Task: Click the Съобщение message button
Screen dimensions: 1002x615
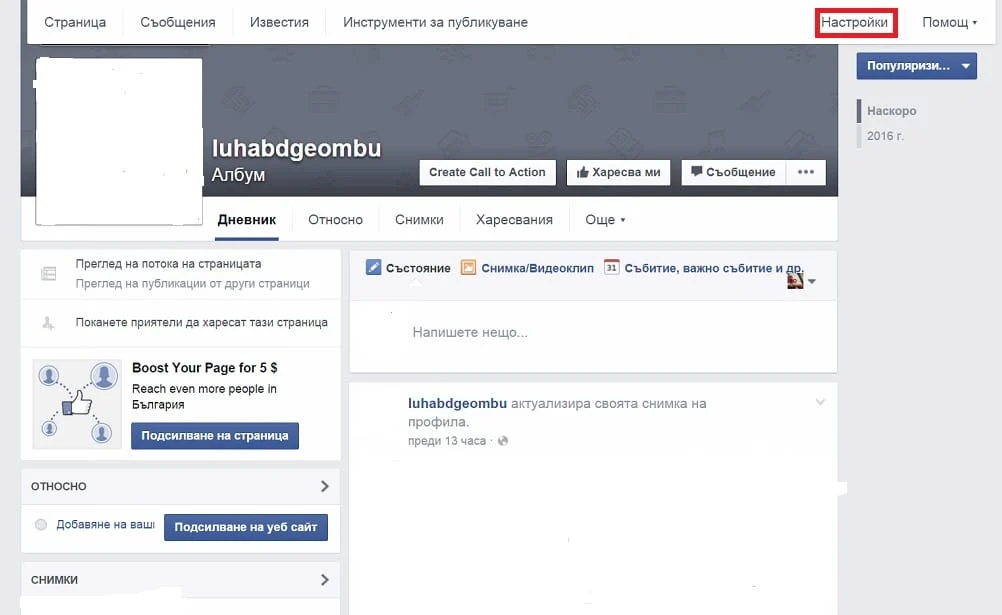Action: pos(734,173)
